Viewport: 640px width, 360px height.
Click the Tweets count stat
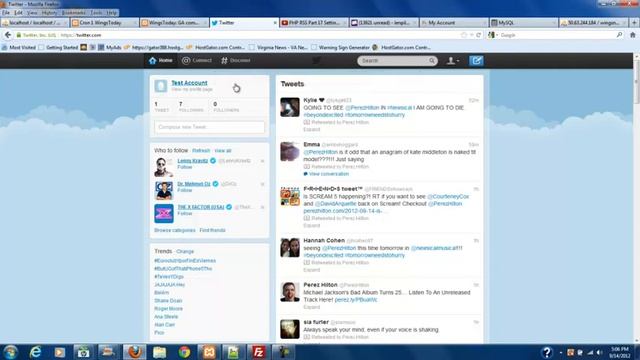point(161,107)
